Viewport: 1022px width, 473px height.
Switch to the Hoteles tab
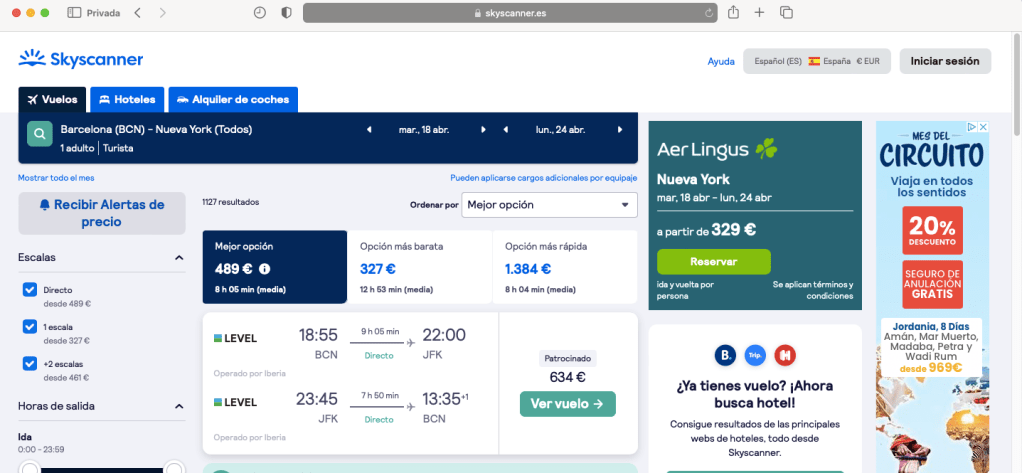coord(127,100)
